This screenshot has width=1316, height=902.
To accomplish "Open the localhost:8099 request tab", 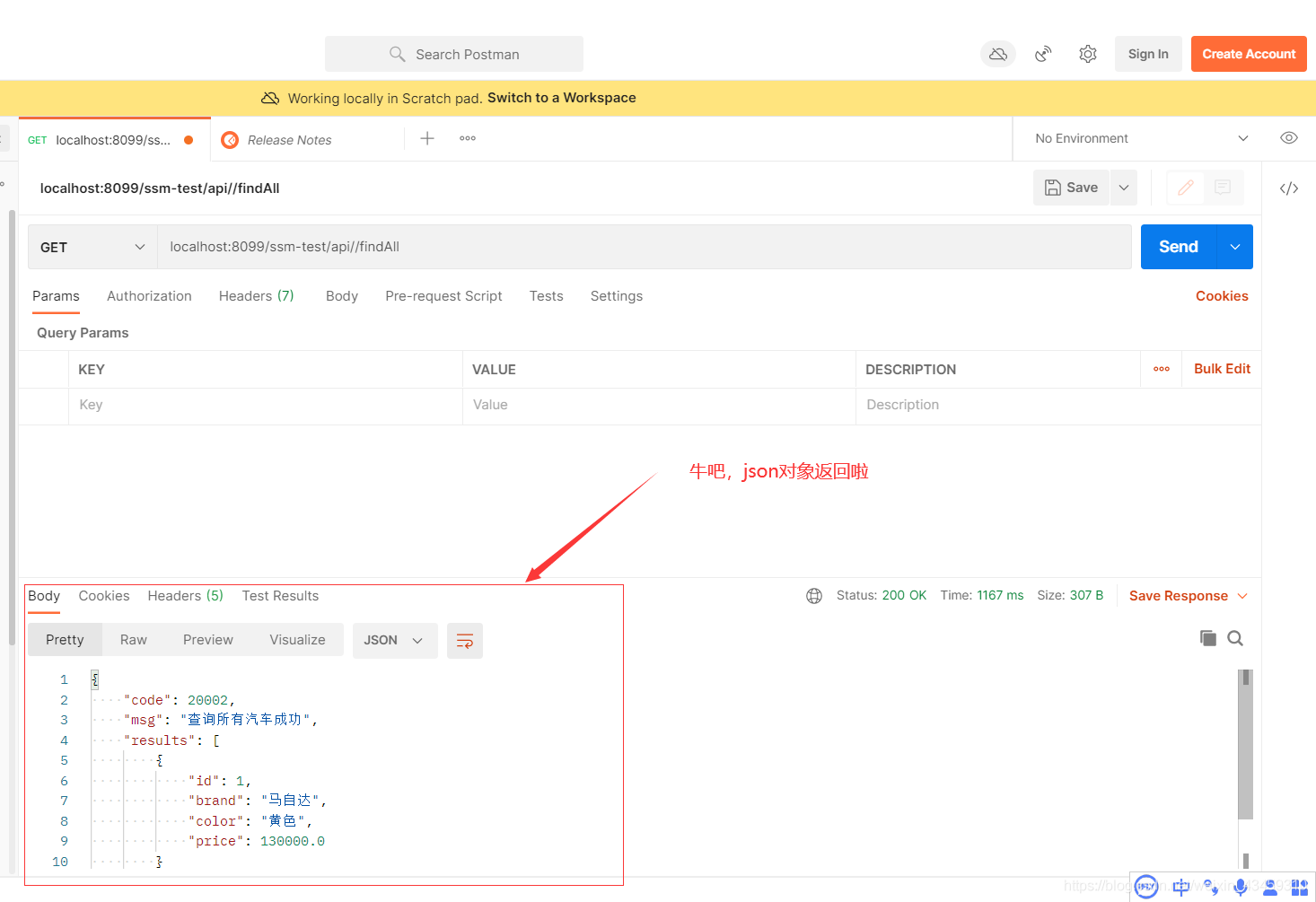I will pos(114,140).
